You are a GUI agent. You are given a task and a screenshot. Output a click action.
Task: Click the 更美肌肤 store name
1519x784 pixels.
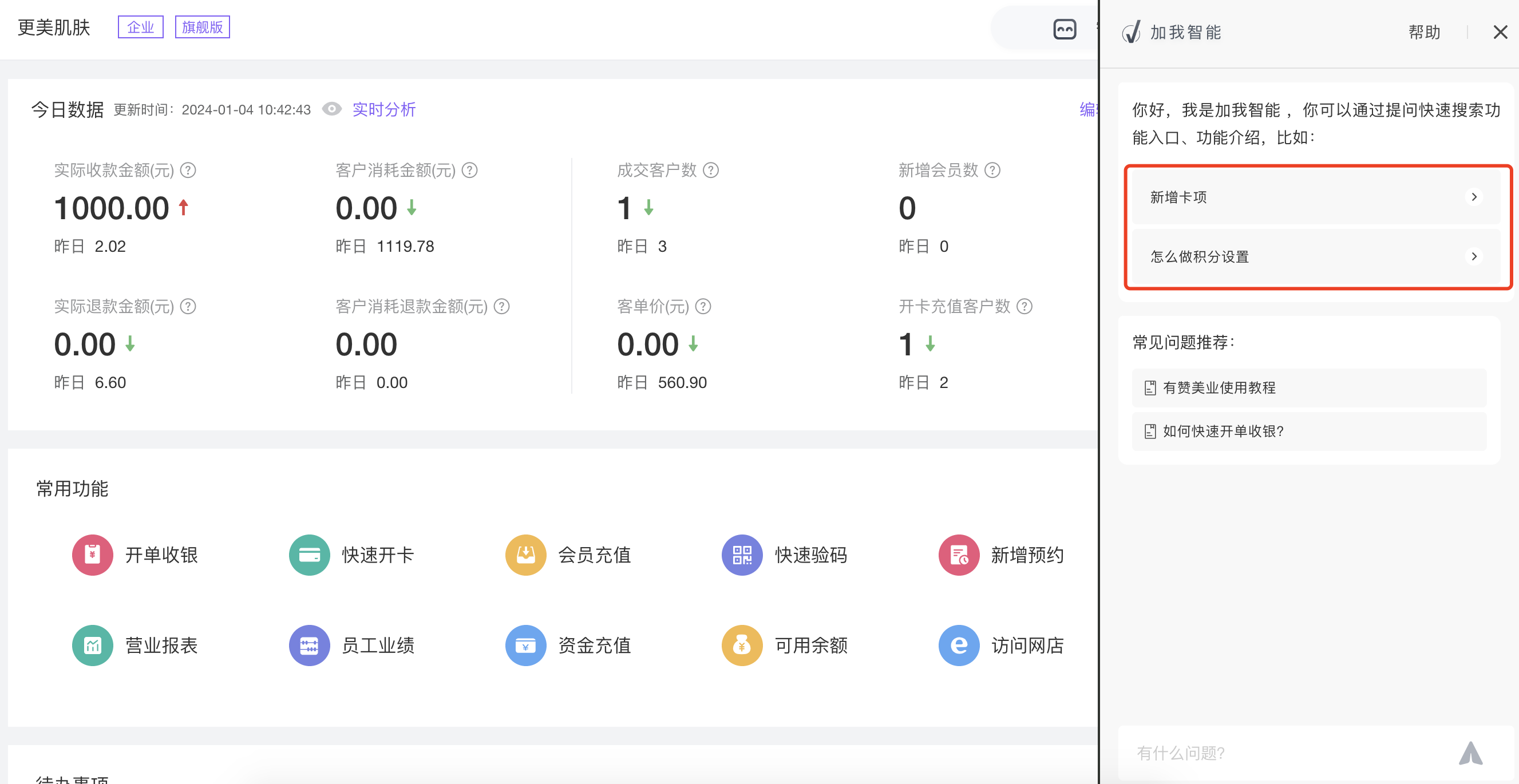(54, 27)
